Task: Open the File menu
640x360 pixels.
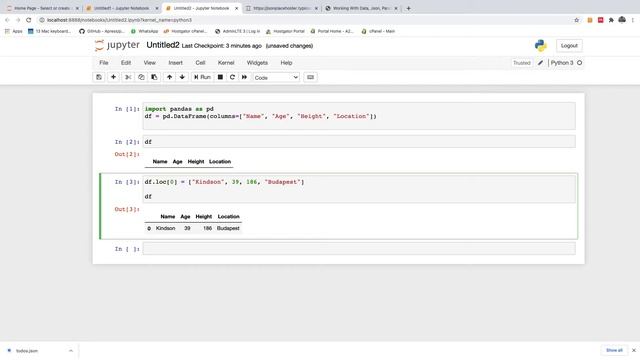Action: tap(104, 63)
